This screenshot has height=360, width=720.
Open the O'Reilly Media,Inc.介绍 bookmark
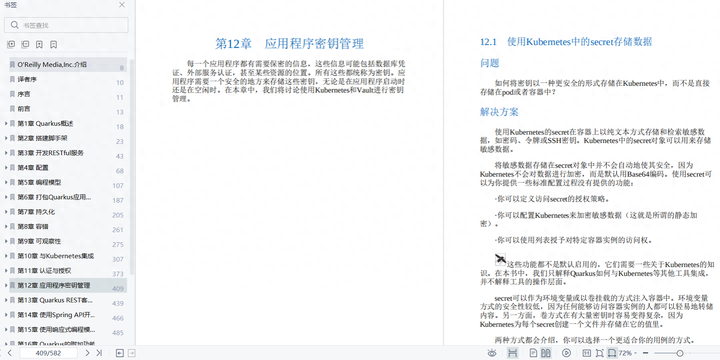pyautogui.click(x=68, y=65)
